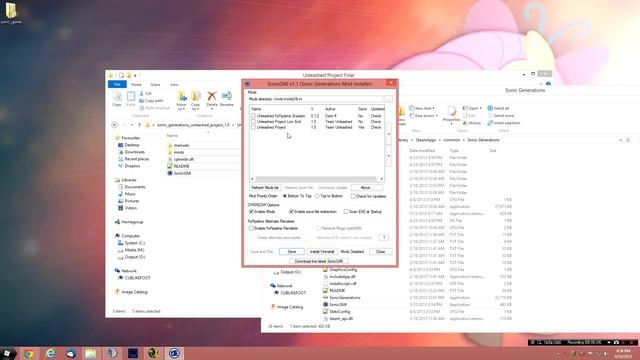
Task: Move selected mod up with arrow button
Action: click(x=389, y=134)
